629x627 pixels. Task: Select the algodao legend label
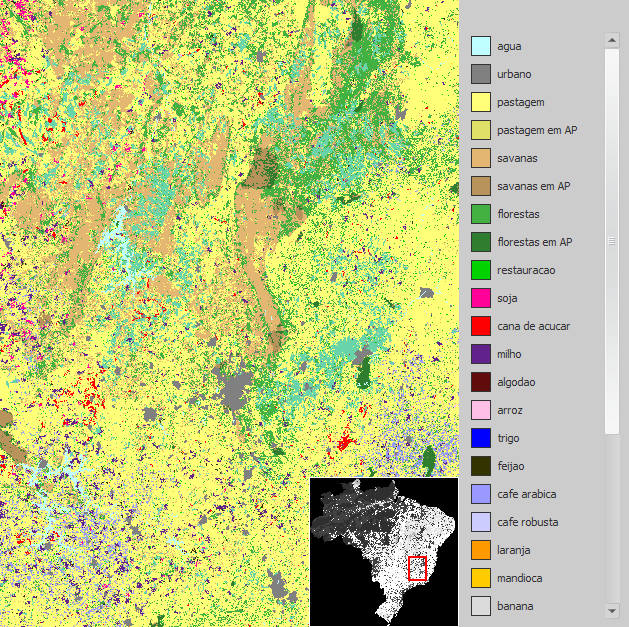click(517, 382)
